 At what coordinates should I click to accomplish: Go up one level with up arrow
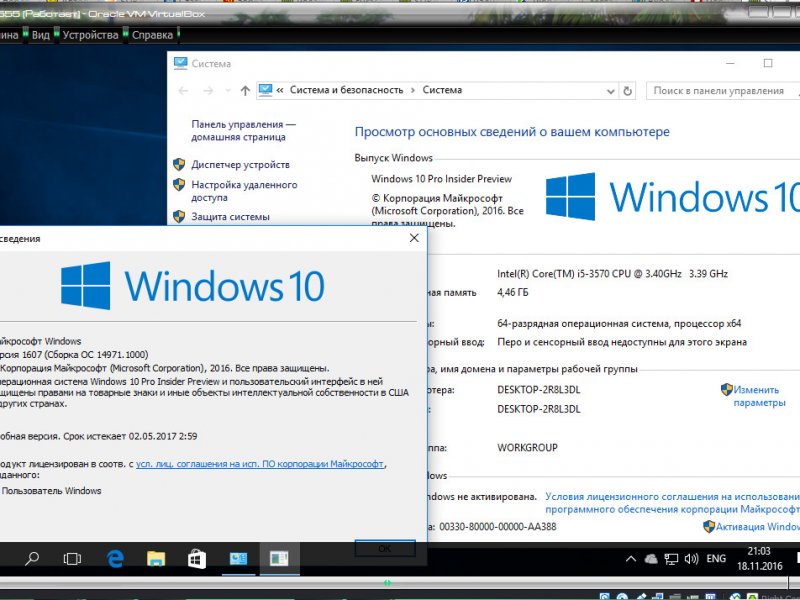coord(245,91)
